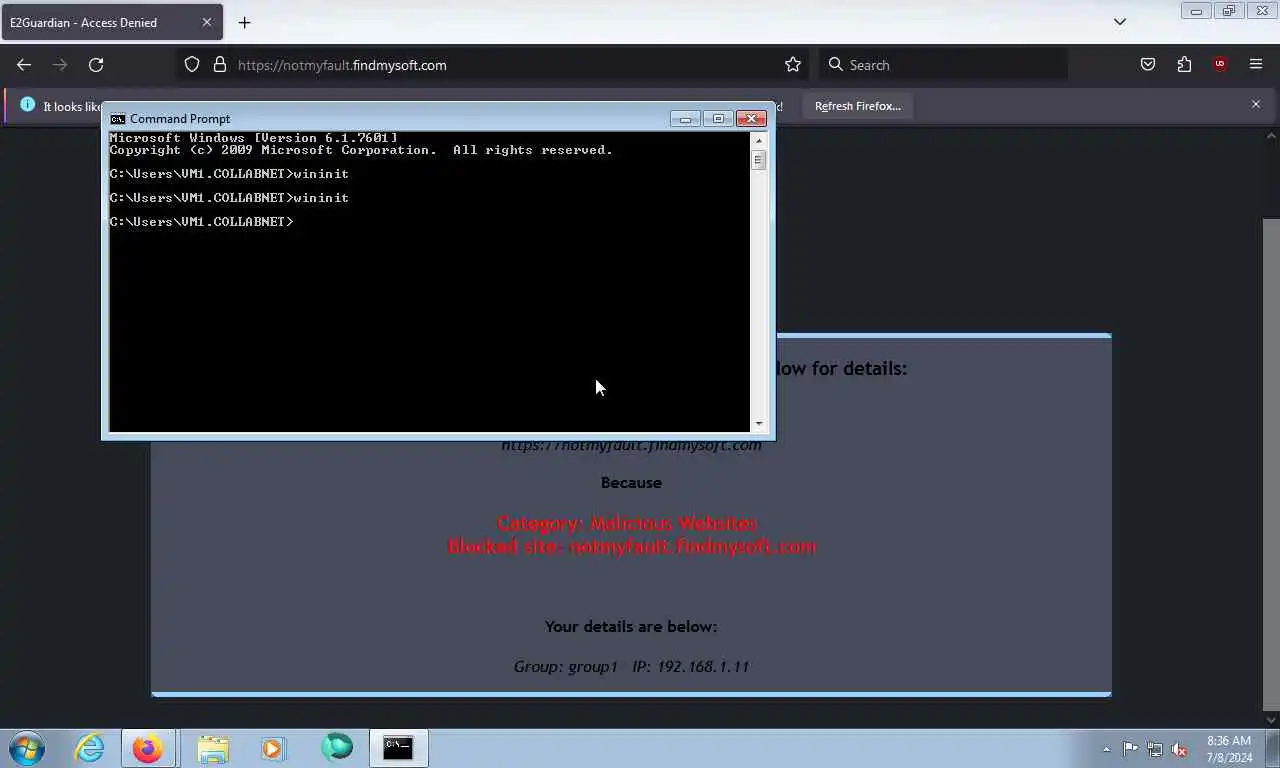Open Action Center flag icon
The width and height of the screenshot is (1280, 768).
[1130, 749]
